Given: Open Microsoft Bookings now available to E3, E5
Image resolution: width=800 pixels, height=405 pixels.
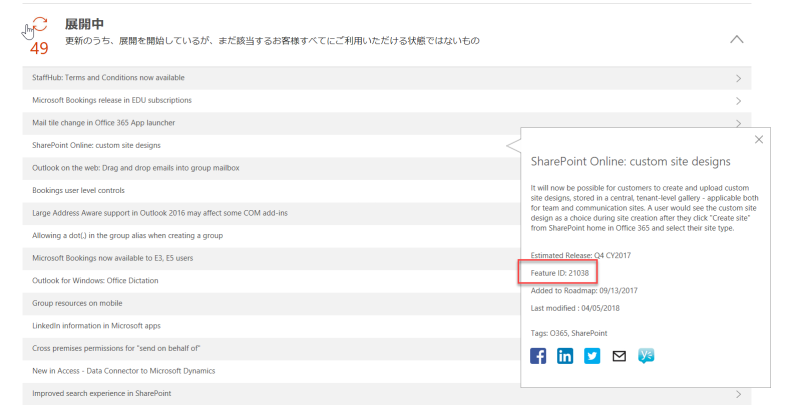Looking at the screenshot, I should point(271,258).
